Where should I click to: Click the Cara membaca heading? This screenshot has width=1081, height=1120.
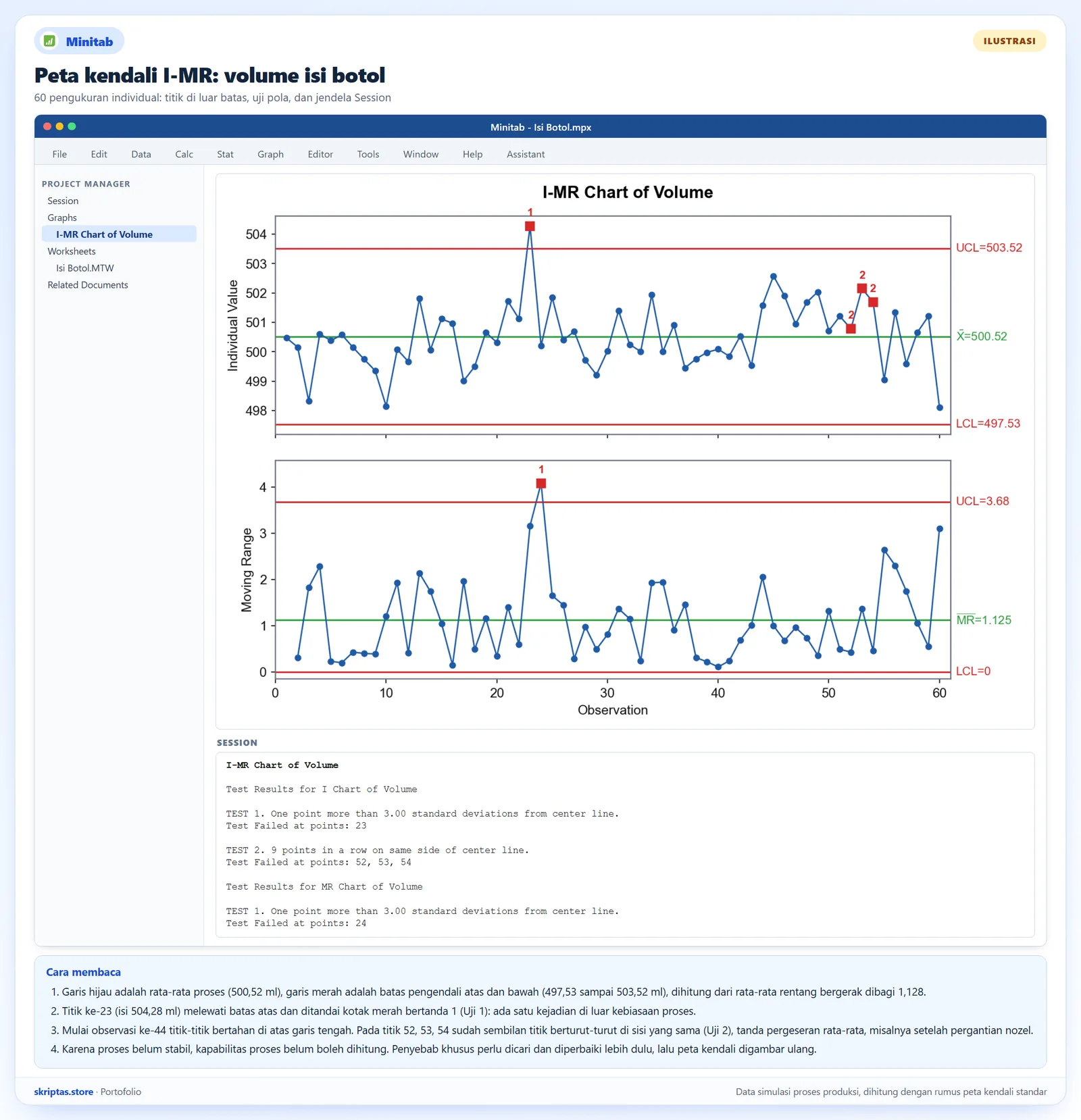pyautogui.click(x=84, y=972)
